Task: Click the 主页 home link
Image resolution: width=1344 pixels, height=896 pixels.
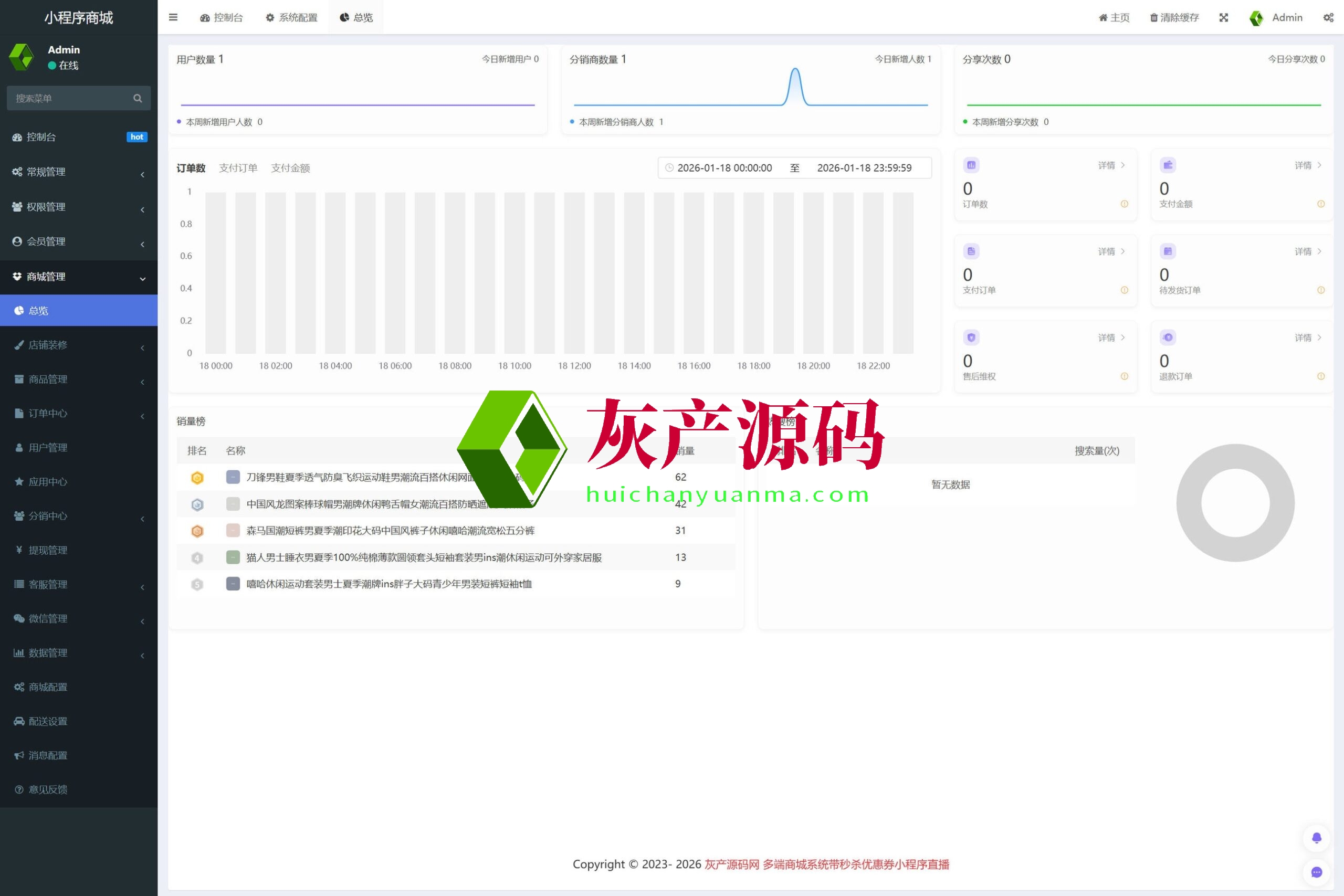Action: pos(1114,18)
